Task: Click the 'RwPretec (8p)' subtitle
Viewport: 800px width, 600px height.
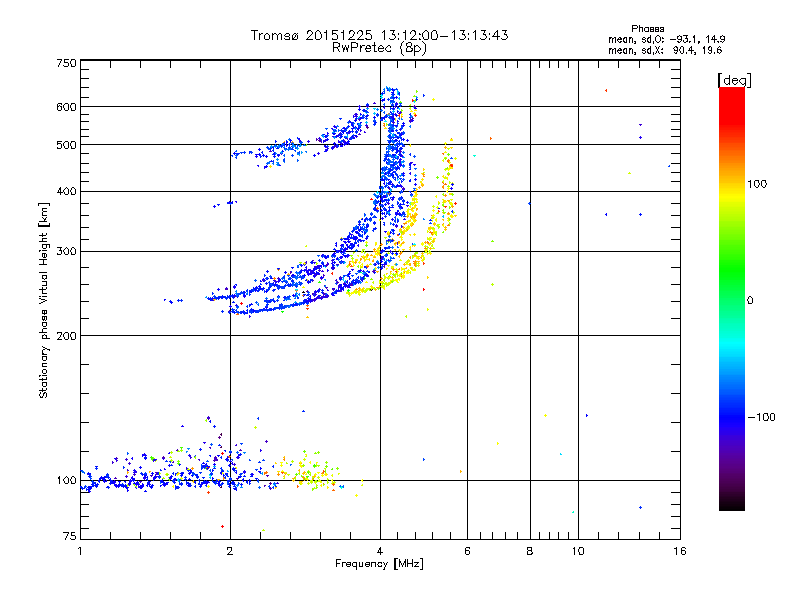Action: (x=379, y=48)
